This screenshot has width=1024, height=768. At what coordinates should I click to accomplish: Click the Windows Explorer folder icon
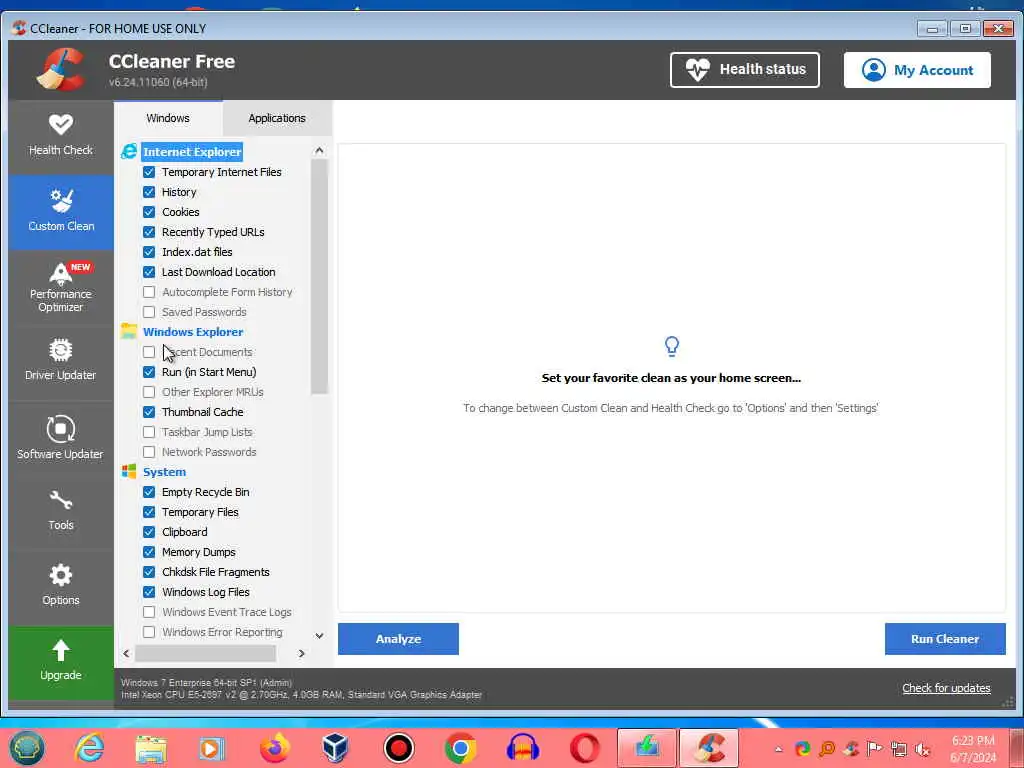[129, 331]
